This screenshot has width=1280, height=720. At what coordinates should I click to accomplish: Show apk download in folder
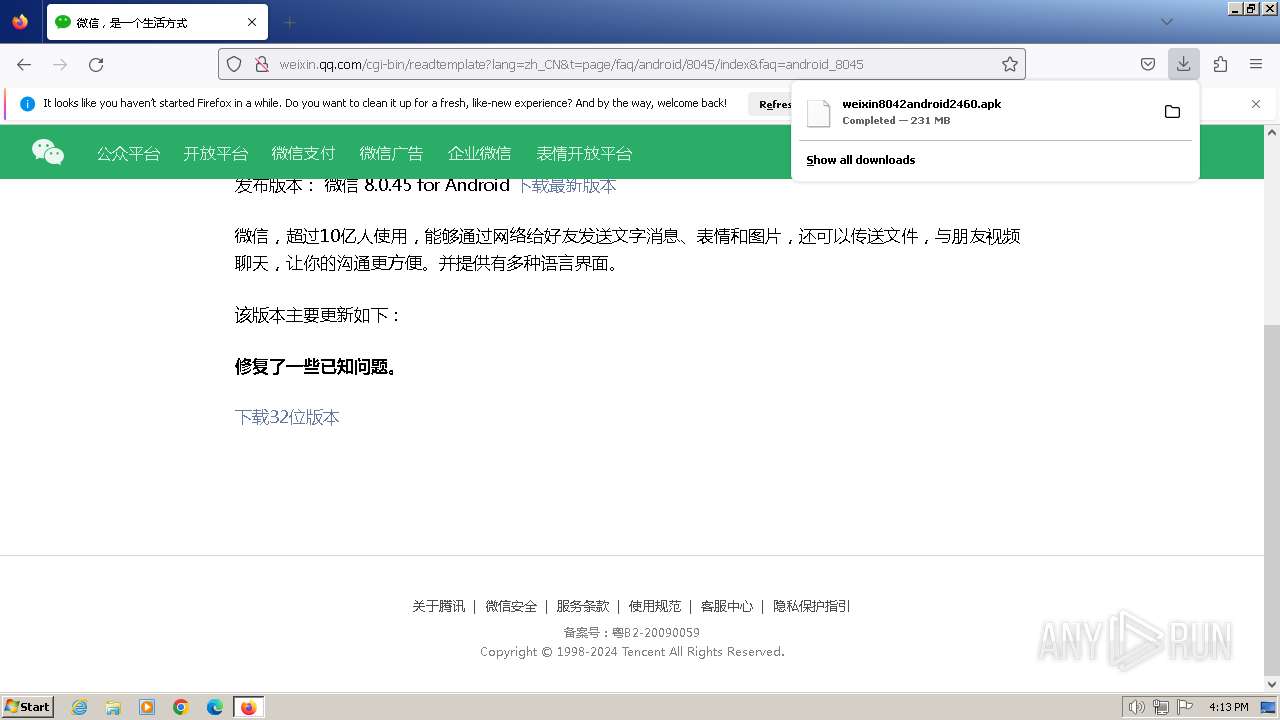click(1172, 111)
